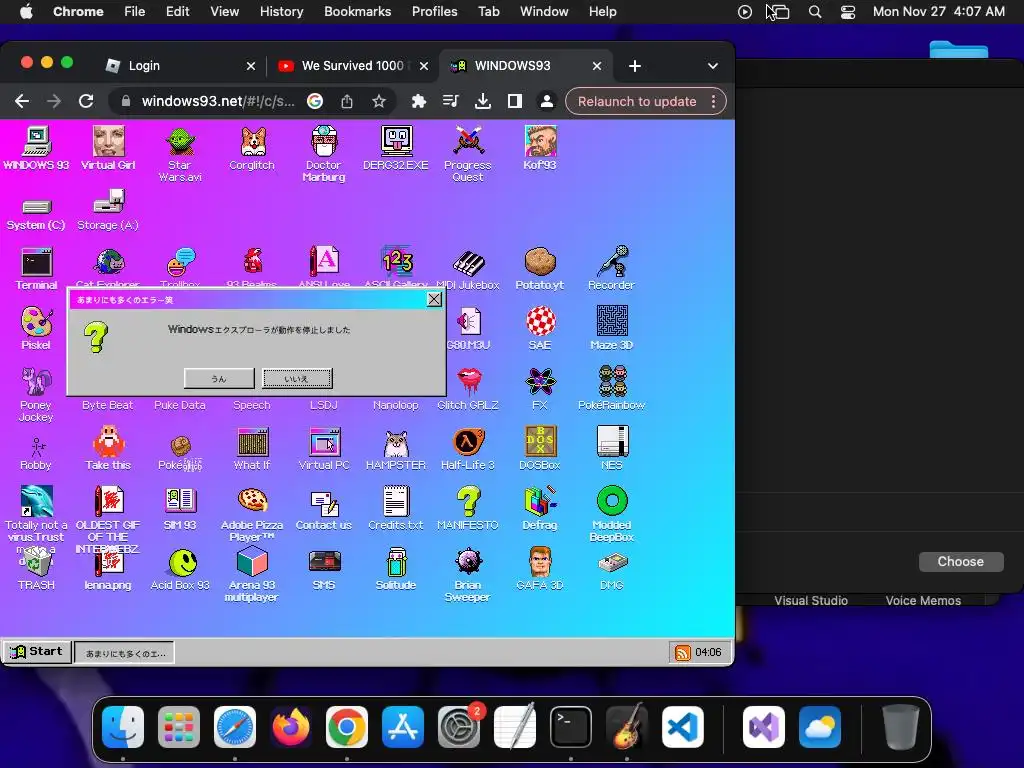Launch Defrag icon
This screenshot has height=768, width=1024.
(540, 508)
